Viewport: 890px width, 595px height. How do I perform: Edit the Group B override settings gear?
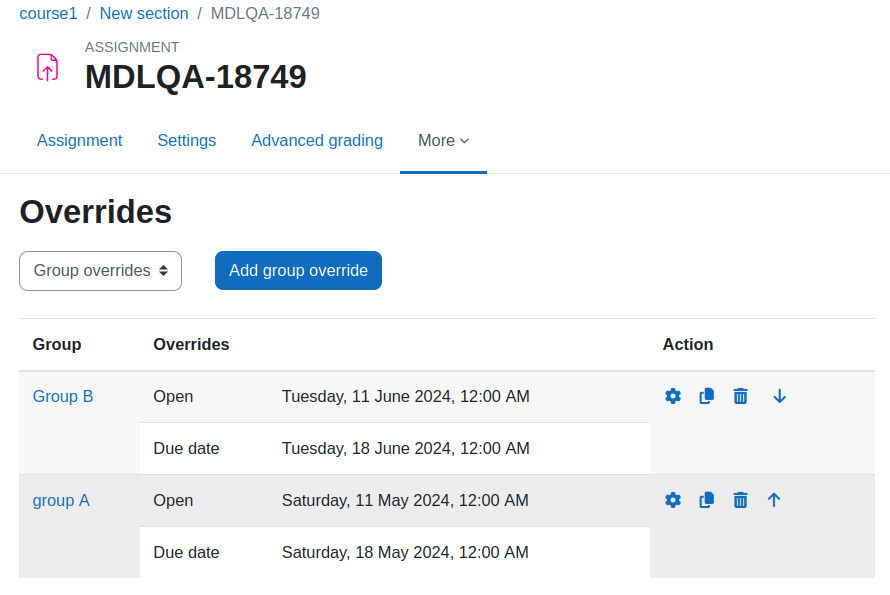tap(673, 396)
